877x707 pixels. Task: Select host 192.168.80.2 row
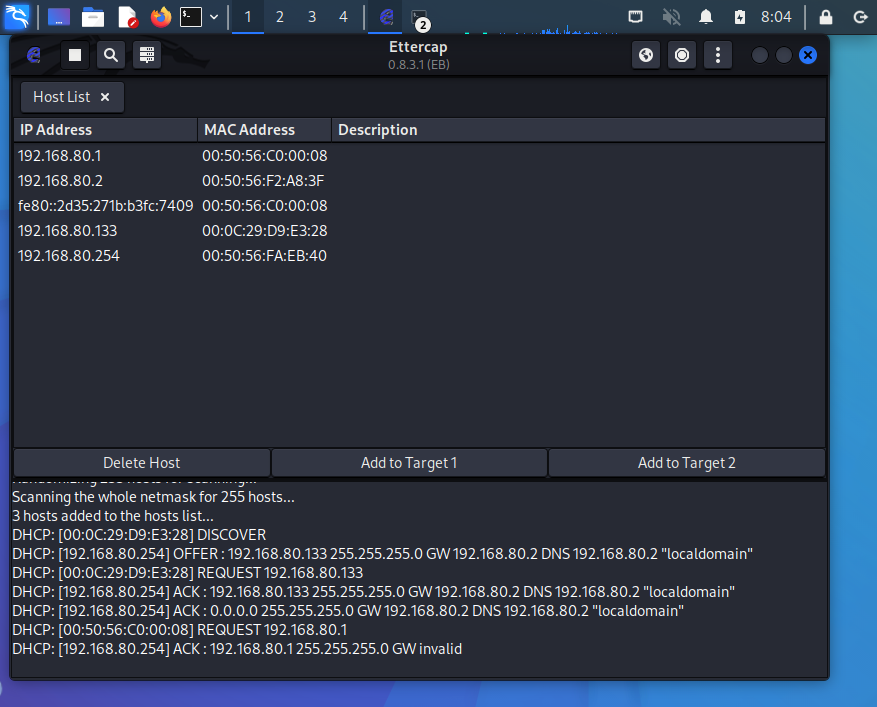click(x=419, y=181)
